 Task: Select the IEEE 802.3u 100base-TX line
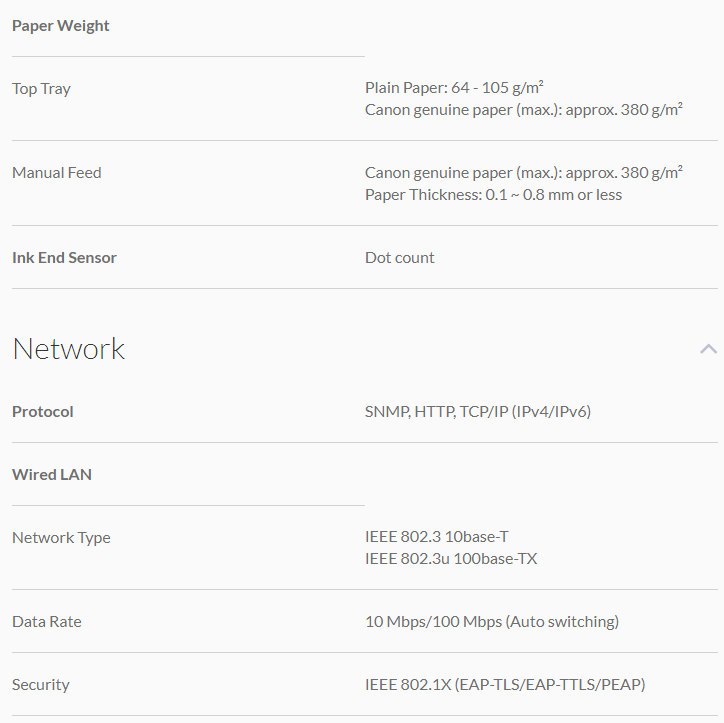click(451, 559)
